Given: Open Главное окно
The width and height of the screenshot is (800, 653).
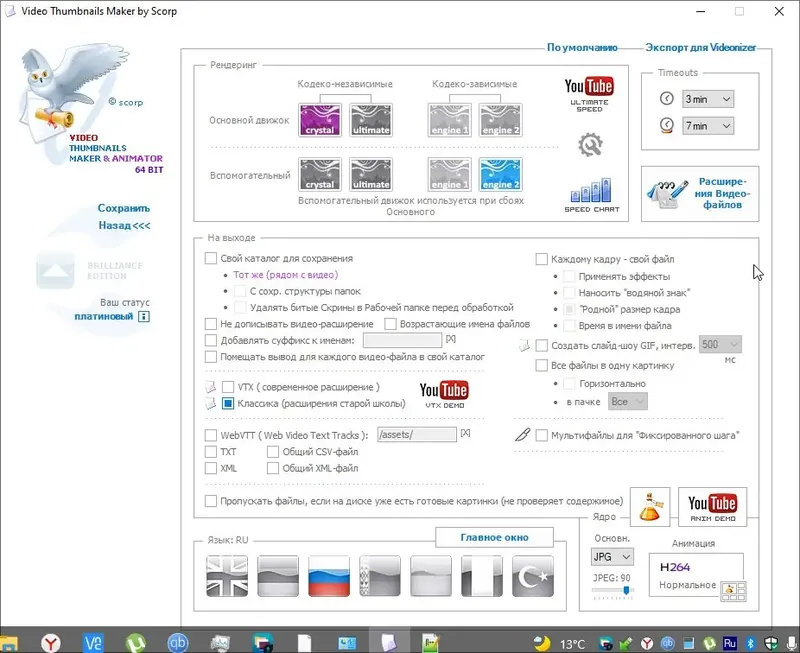Looking at the screenshot, I should pos(495,537).
